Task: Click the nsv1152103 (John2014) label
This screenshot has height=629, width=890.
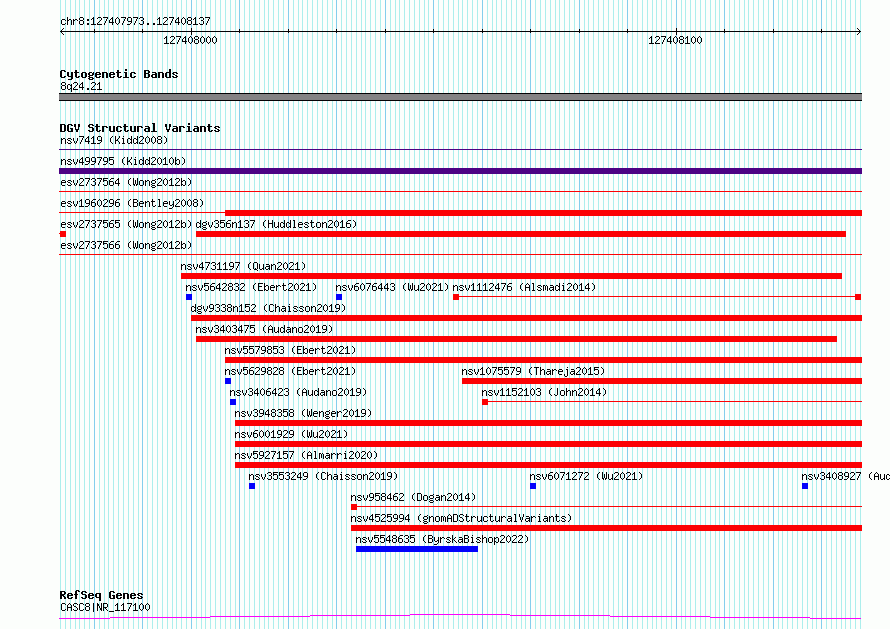Action: pos(544,392)
